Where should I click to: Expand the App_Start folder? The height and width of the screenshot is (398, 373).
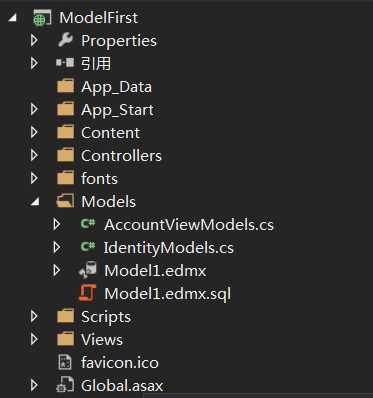pyautogui.click(x=34, y=109)
